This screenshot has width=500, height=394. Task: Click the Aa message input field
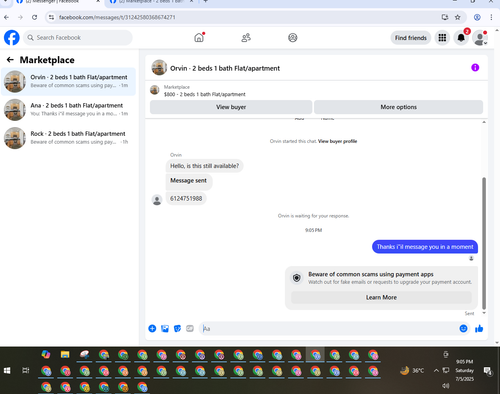click(x=328, y=329)
